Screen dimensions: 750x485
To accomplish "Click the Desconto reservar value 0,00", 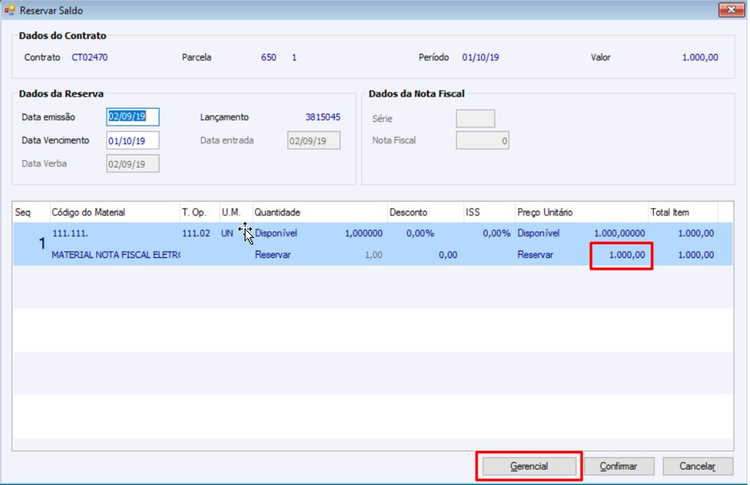I will coord(448,255).
